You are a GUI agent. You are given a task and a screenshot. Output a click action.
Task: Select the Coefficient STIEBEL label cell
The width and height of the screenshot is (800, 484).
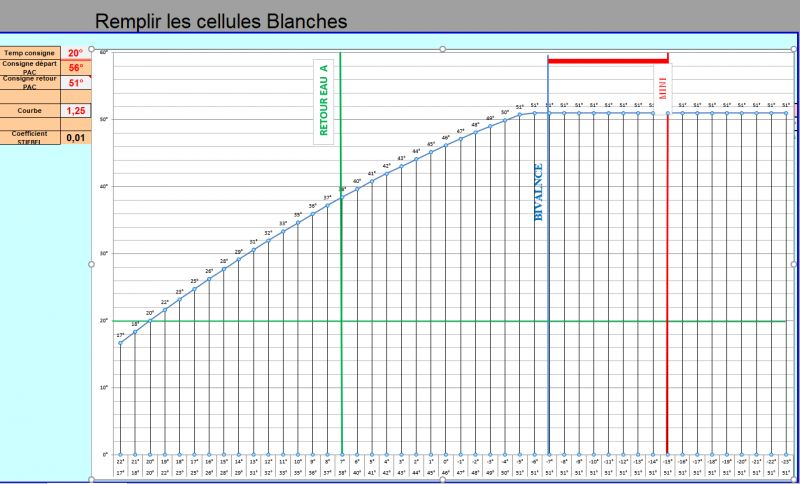tap(30, 138)
